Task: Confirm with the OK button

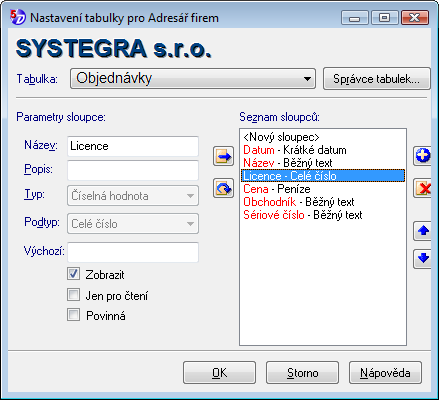Action: pyautogui.click(x=219, y=373)
